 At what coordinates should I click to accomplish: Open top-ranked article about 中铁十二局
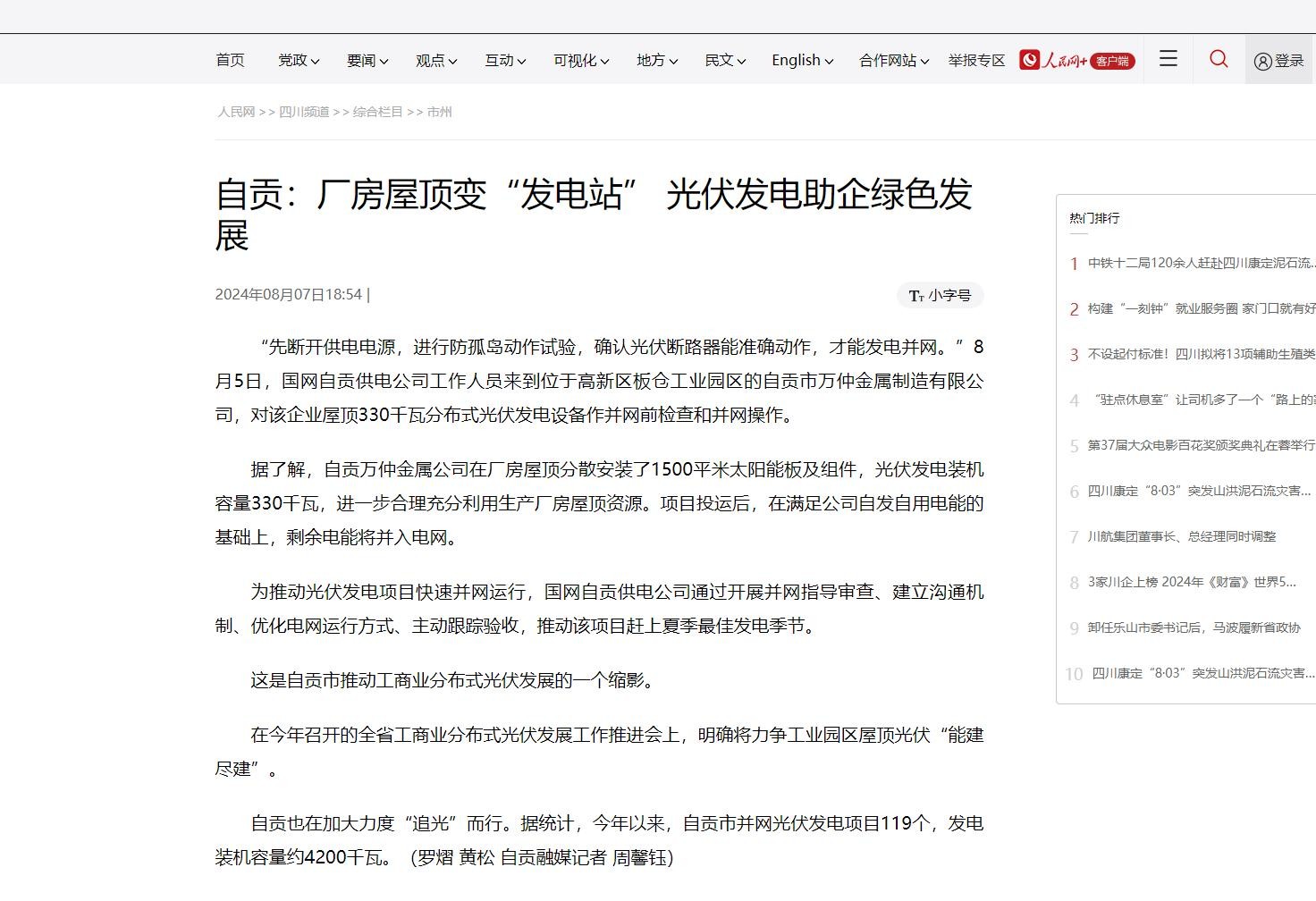click(1200, 263)
